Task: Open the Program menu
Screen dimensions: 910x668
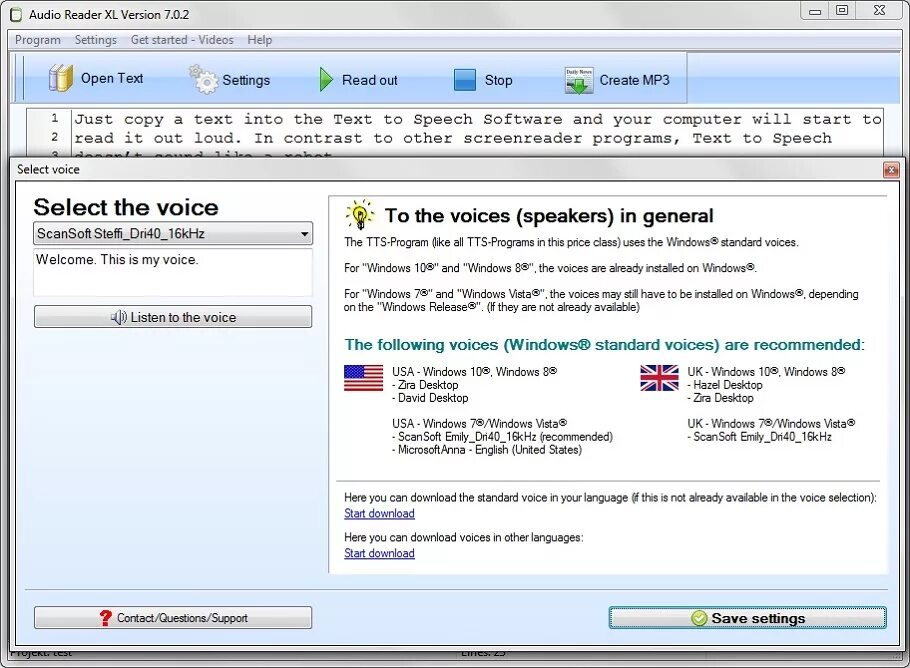Action: point(38,39)
